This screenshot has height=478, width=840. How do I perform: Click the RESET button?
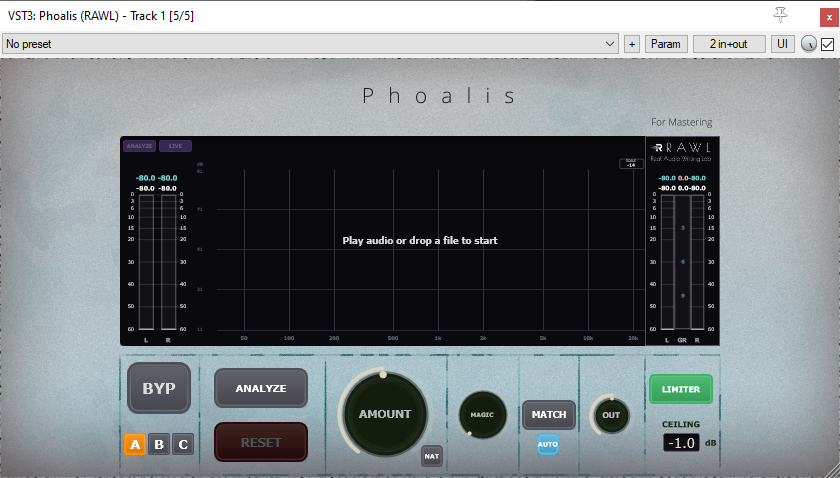pos(261,442)
